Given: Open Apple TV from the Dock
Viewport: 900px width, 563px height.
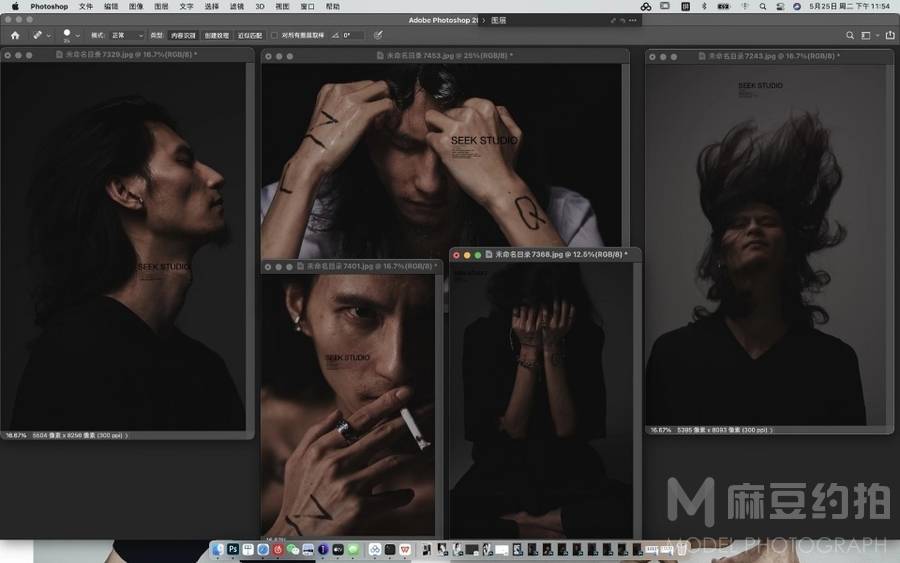Looking at the screenshot, I should (338, 550).
